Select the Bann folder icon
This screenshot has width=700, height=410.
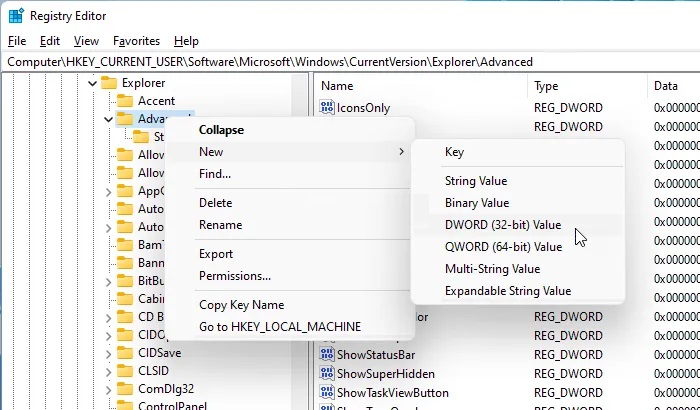[x=125, y=263]
